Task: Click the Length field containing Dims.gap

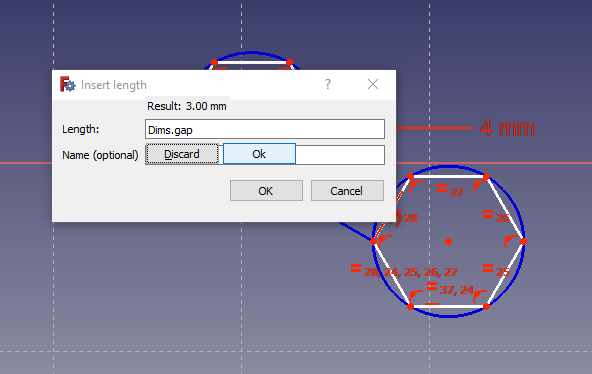Action: click(x=265, y=129)
